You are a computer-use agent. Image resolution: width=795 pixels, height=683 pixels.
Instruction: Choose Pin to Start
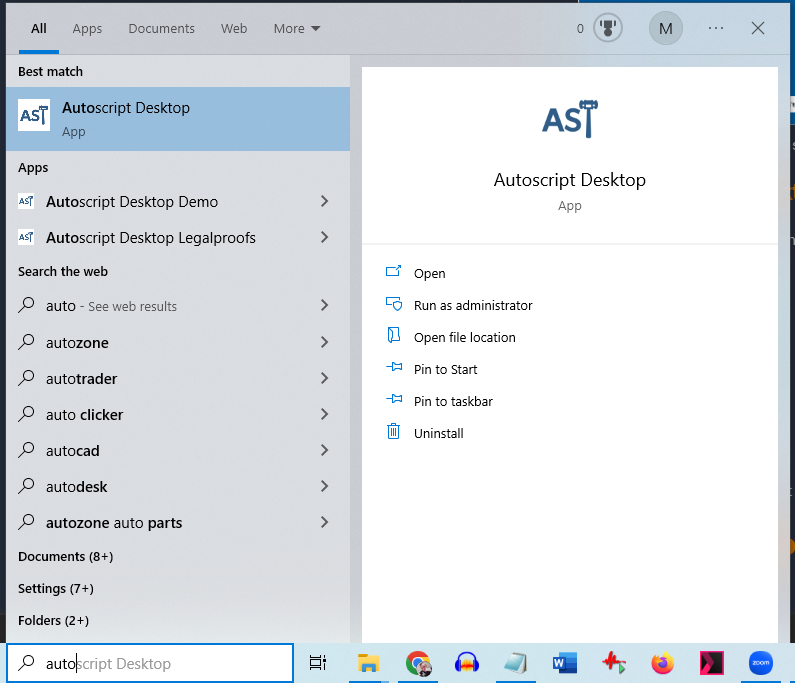(x=445, y=369)
